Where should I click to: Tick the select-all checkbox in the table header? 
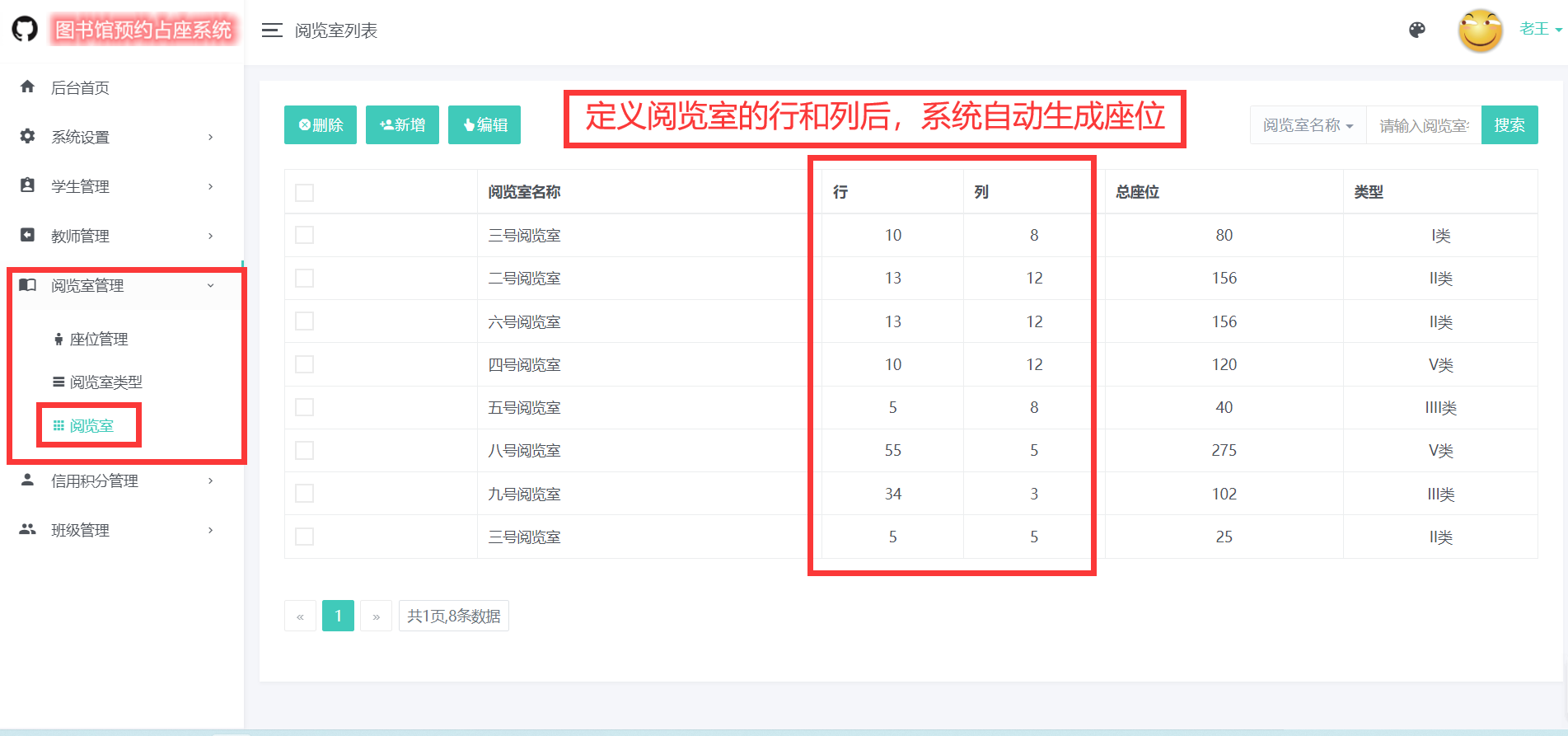tap(305, 192)
